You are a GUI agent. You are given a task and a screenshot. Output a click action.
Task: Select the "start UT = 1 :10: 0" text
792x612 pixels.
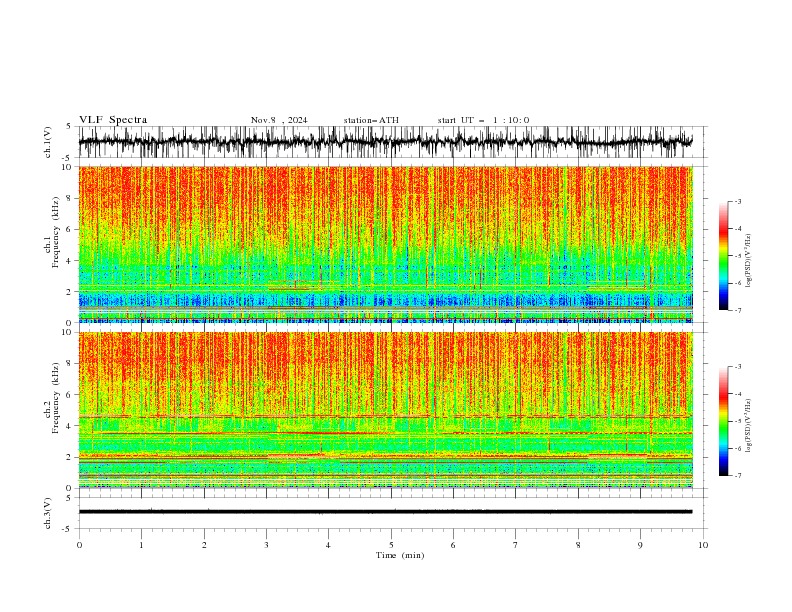click(483, 120)
